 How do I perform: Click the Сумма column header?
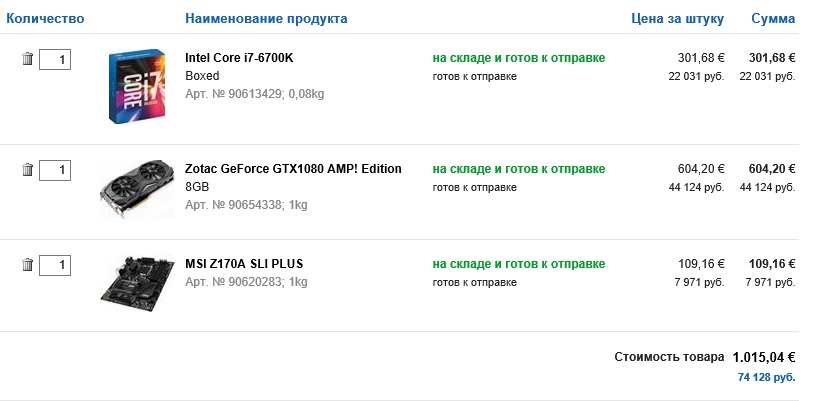pyautogui.click(x=773, y=19)
